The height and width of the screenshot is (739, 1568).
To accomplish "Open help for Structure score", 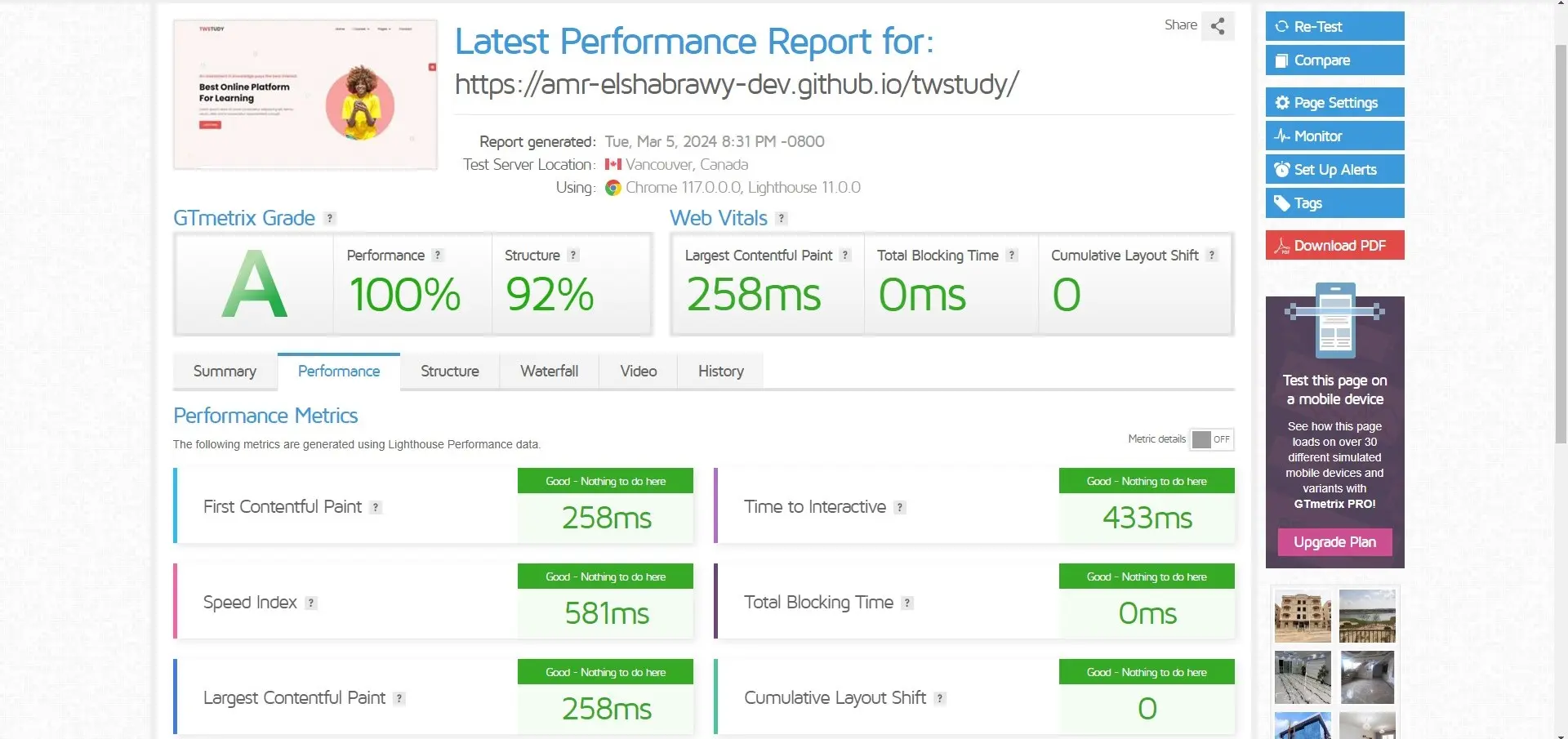I will point(573,255).
